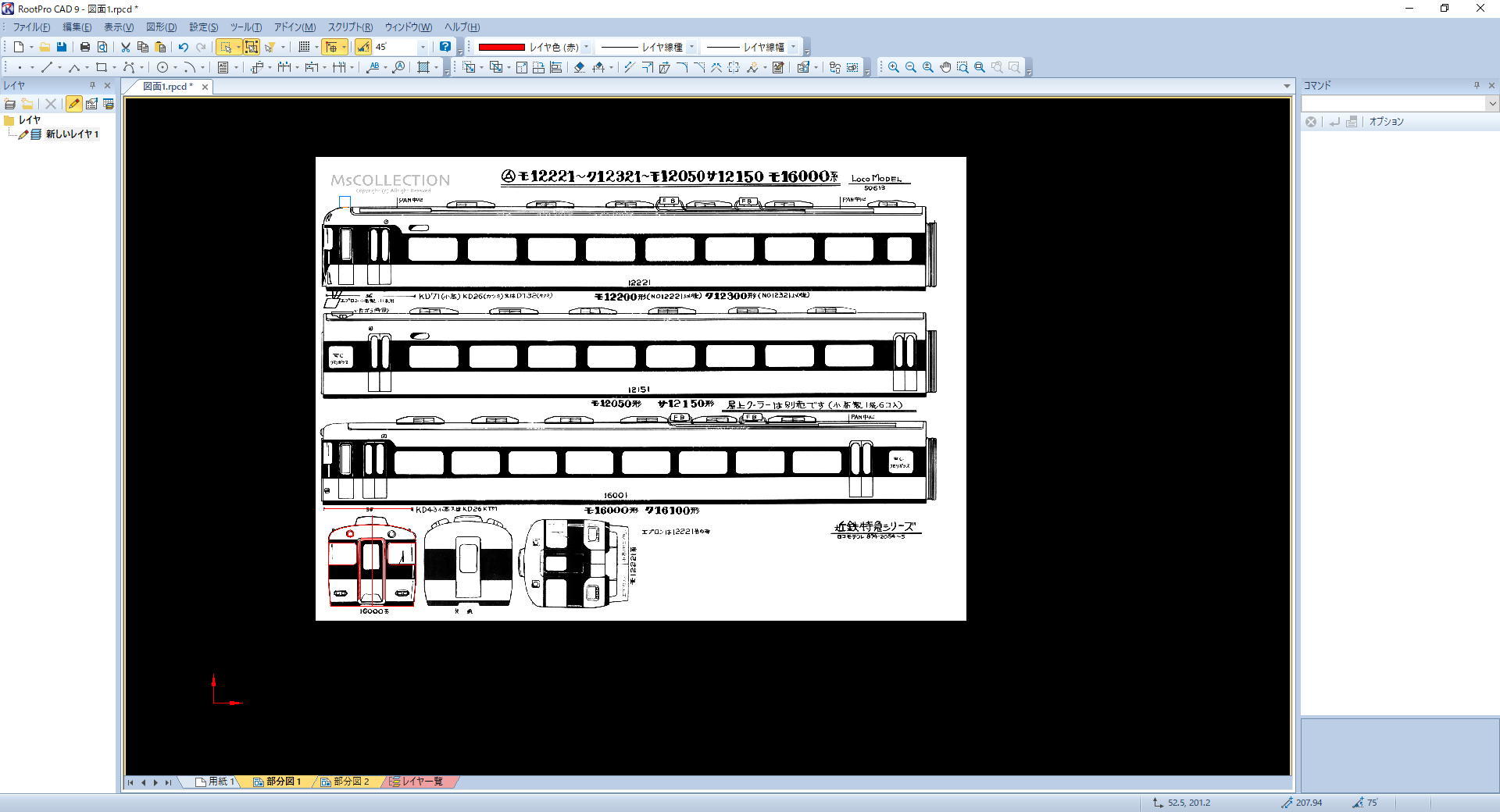The width and height of the screenshot is (1500, 812).
Task: Go to the last sheet tab arrow
Action: click(168, 782)
